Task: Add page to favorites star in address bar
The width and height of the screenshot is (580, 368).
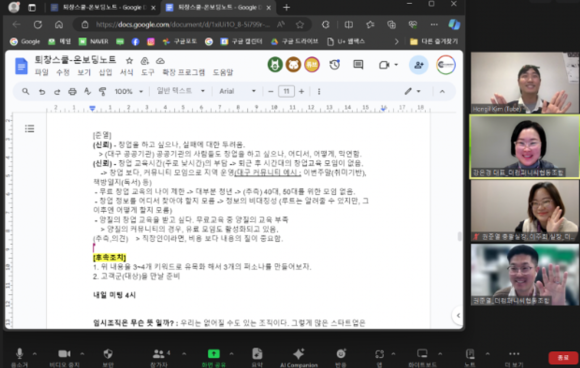Action: [300, 25]
